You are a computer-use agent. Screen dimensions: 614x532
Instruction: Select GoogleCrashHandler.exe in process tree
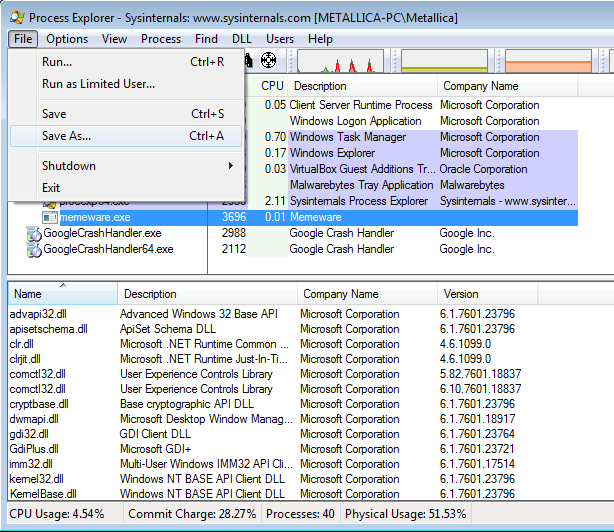click(x=102, y=233)
